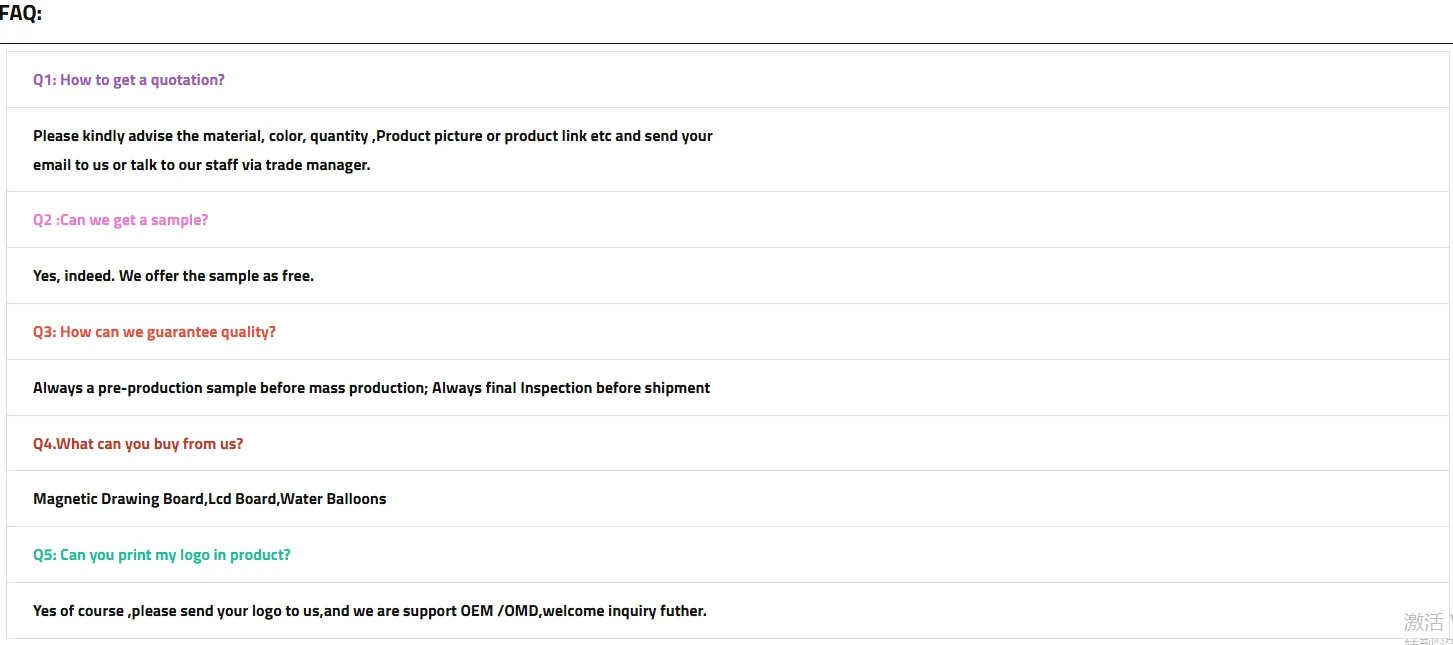
Task: Select the 'Q1: How to get a quotation?' question
Action: tap(129, 80)
